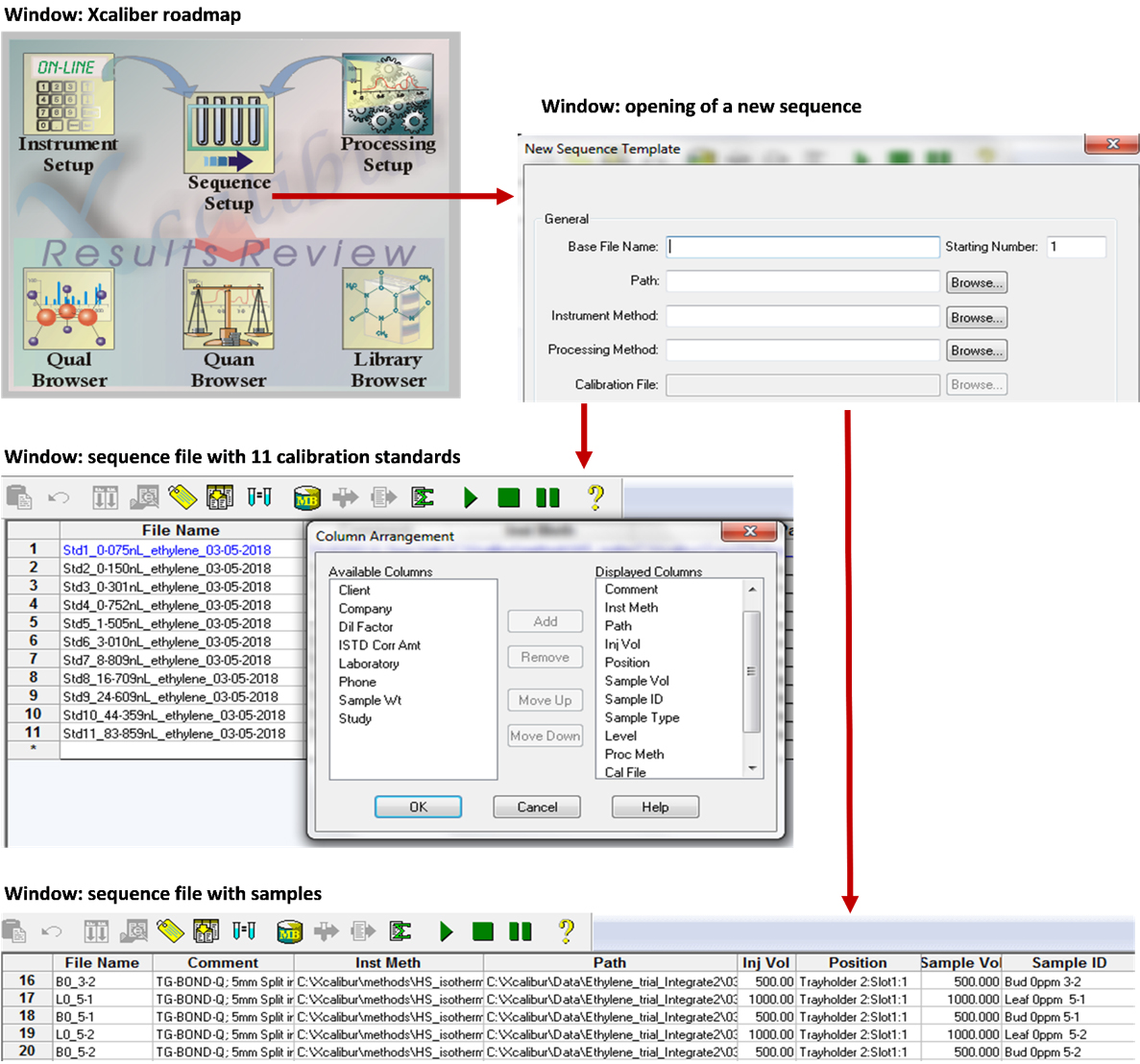
Task: Select Sample Type in Displayed Columns
Action: 642,717
